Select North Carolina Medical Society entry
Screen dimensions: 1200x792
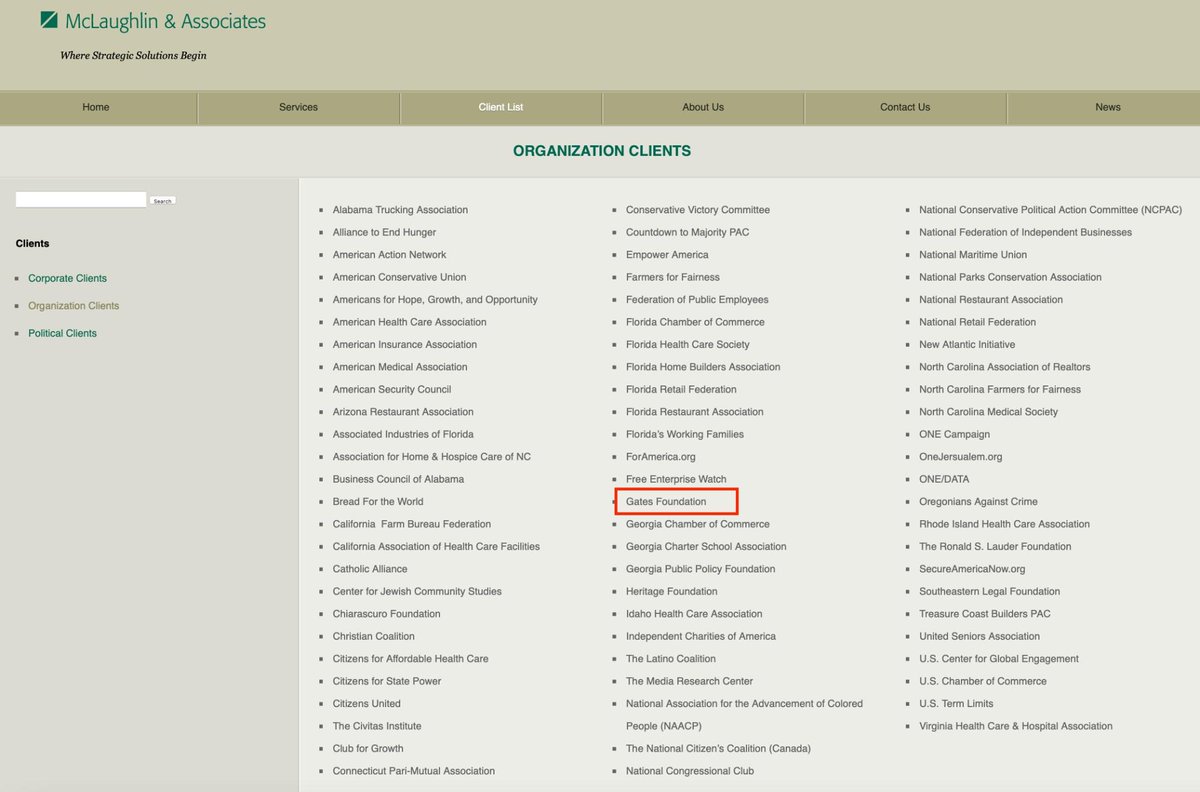coord(988,412)
